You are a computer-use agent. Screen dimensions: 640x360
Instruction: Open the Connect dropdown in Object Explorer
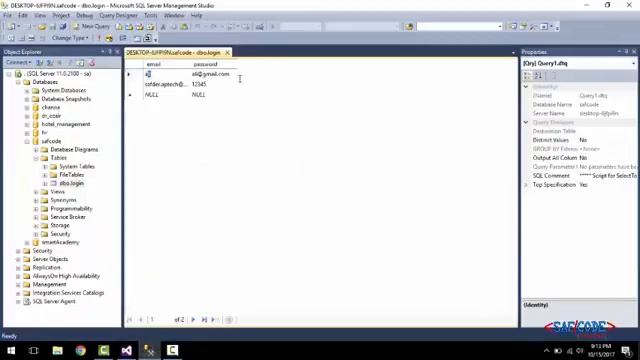tap(18, 62)
